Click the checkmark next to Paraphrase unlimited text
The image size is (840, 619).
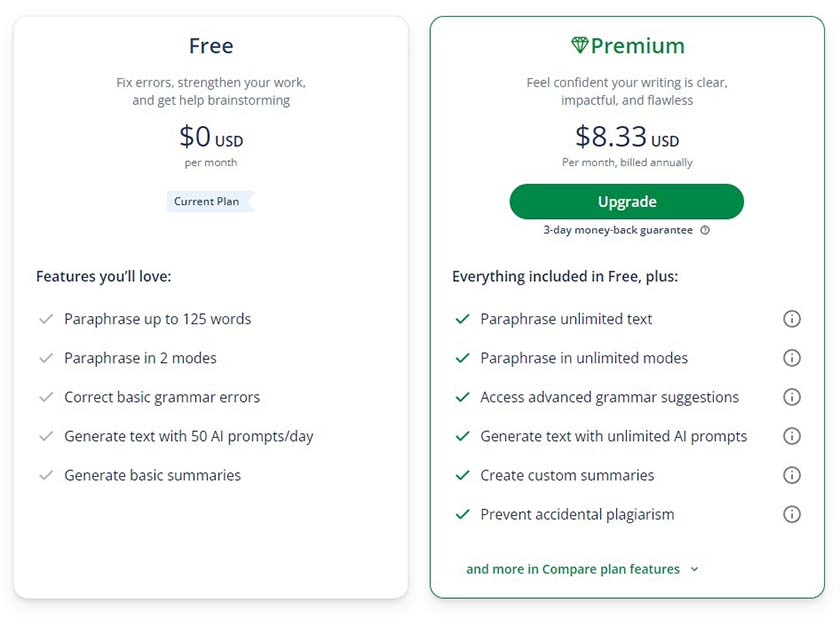point(462,318)
